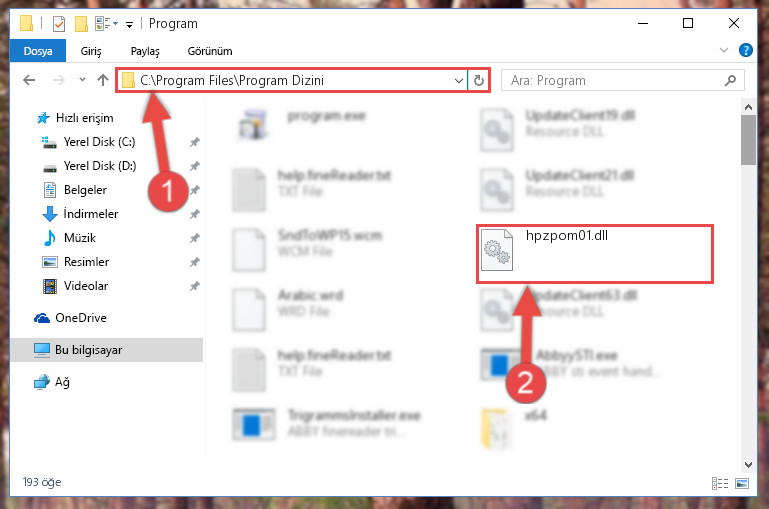
Task: Click the New folder quick access icon
Action: coord(81,24)
